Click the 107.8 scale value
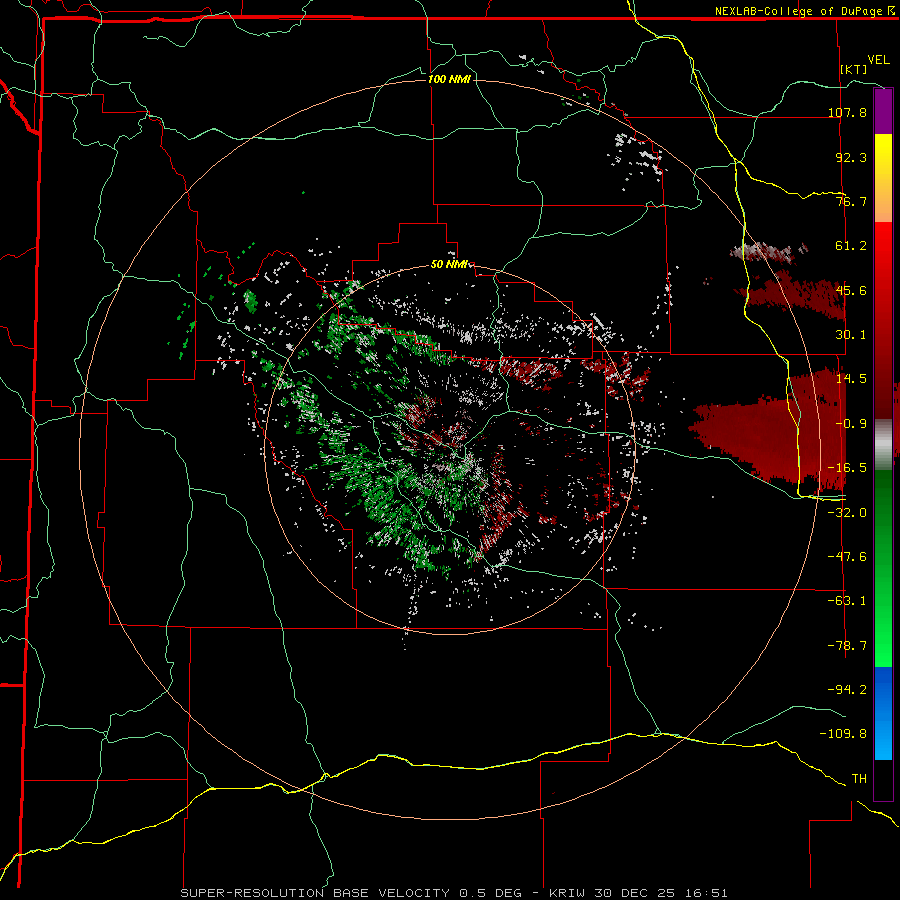900x900 pixels. [x=847, y=112]
